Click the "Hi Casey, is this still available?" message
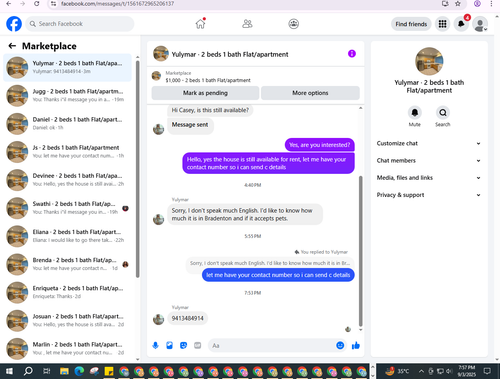The height and width of the screenshot is (379, 500). (x=210, y=110)
